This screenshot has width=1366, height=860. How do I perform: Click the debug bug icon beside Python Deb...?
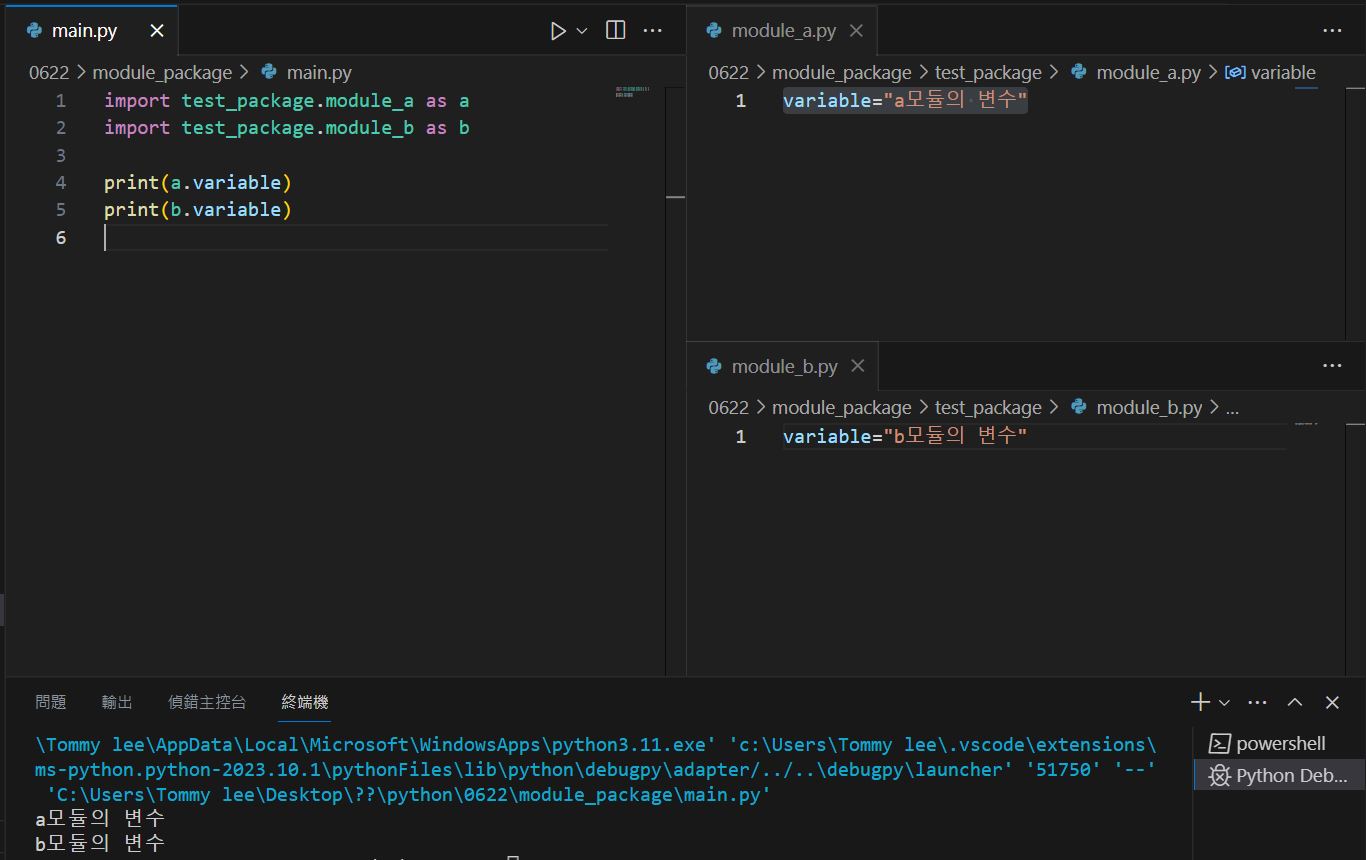click(x=1219, y=775)
